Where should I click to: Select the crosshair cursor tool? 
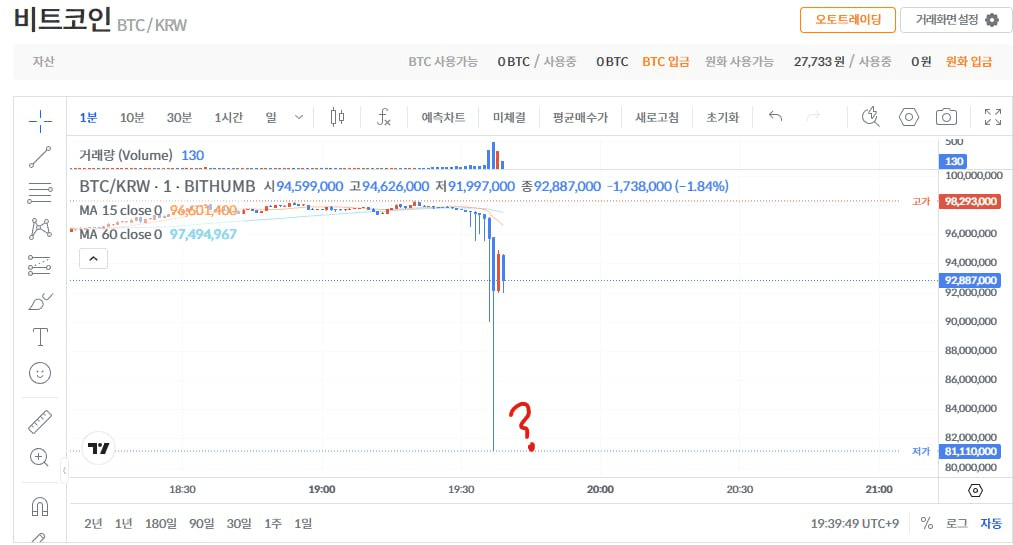(40, 121)
